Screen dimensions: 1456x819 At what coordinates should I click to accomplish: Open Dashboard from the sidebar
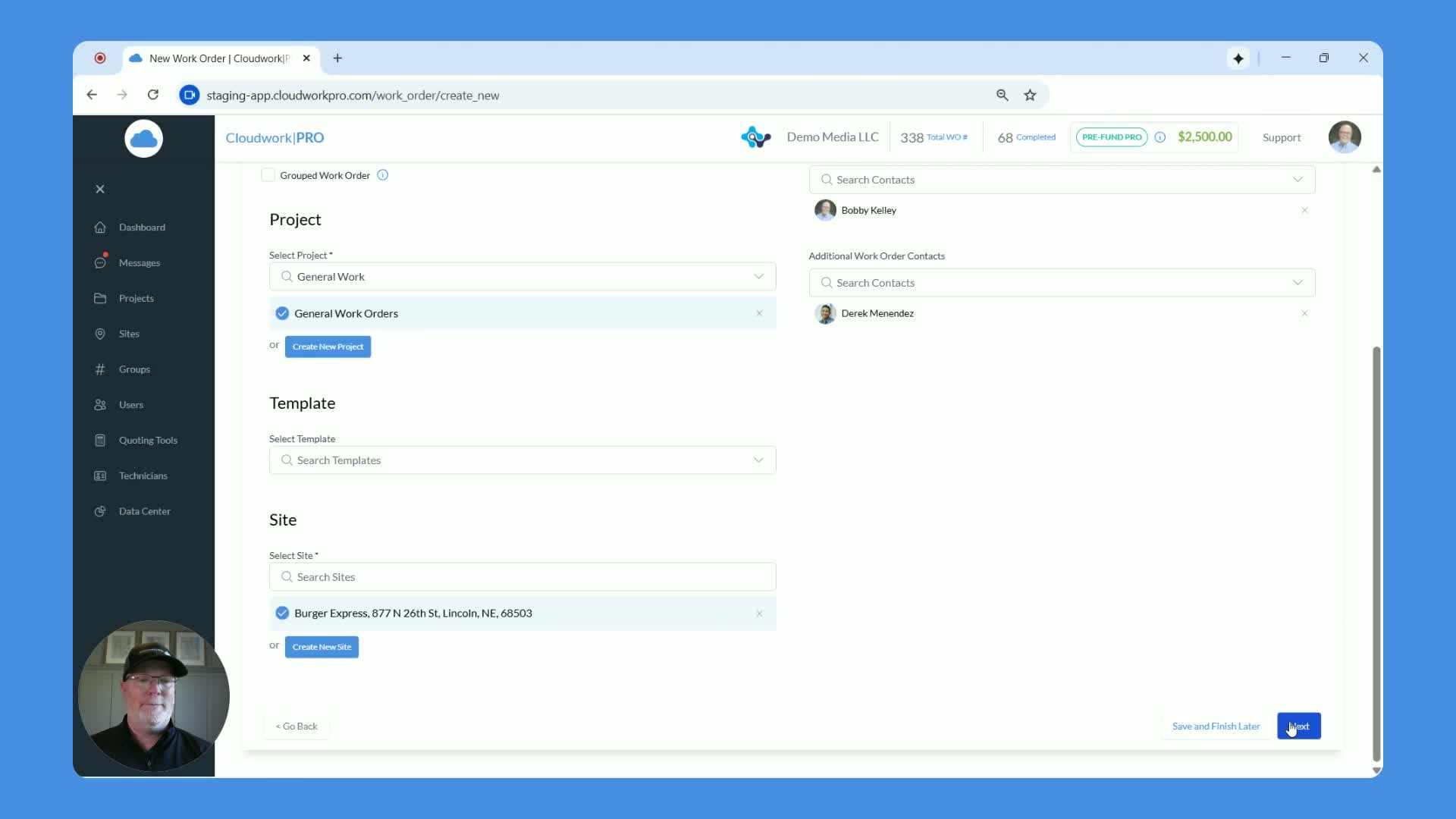click(142, 227)
